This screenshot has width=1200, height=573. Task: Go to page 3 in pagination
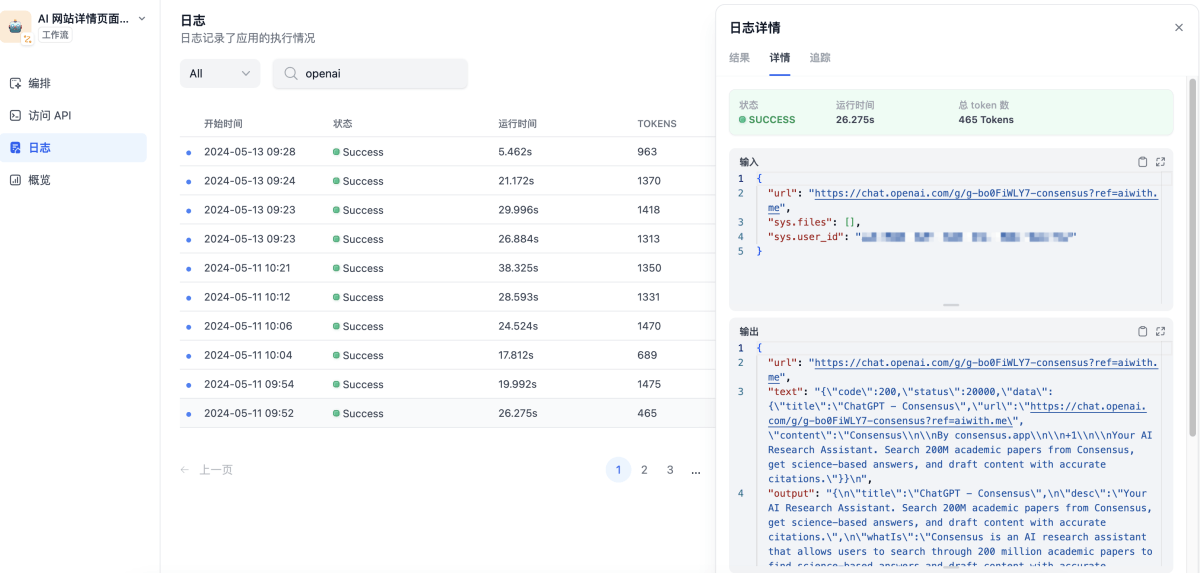pos(670,470)
